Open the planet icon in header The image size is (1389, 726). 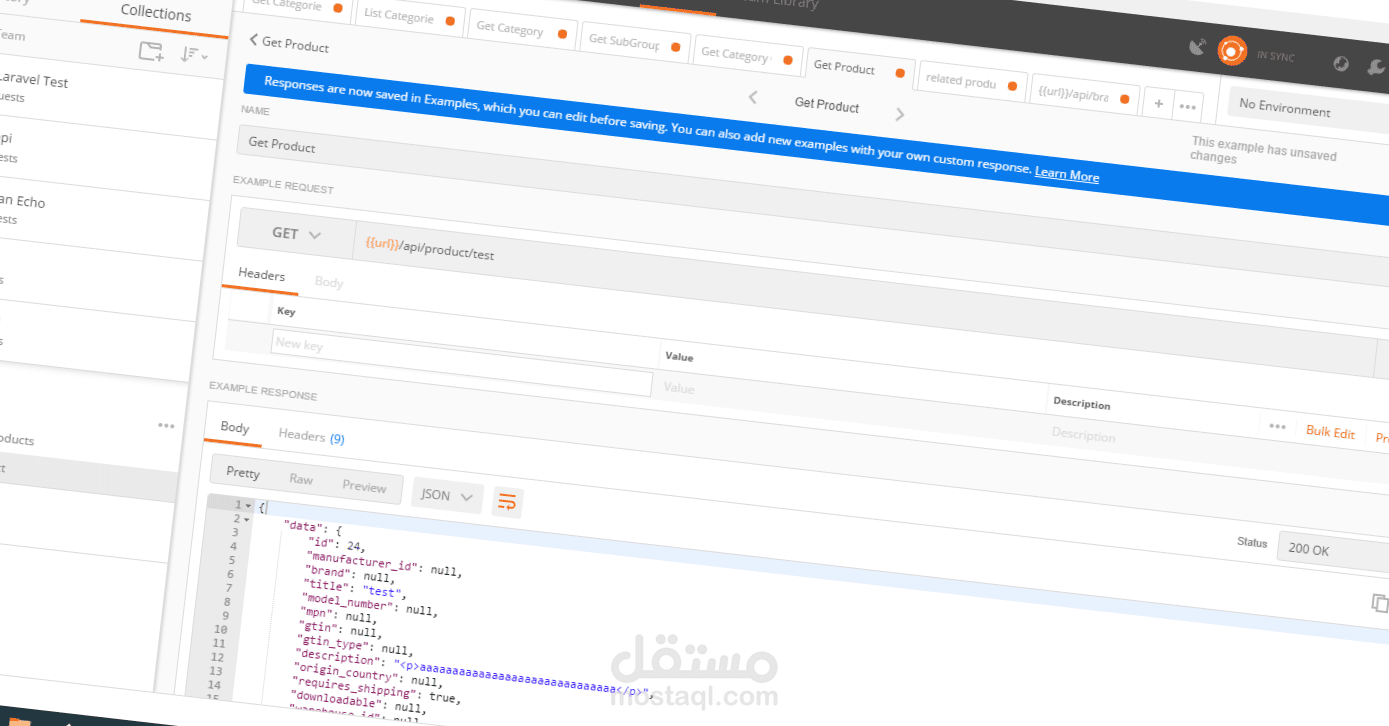point(1342,64)
